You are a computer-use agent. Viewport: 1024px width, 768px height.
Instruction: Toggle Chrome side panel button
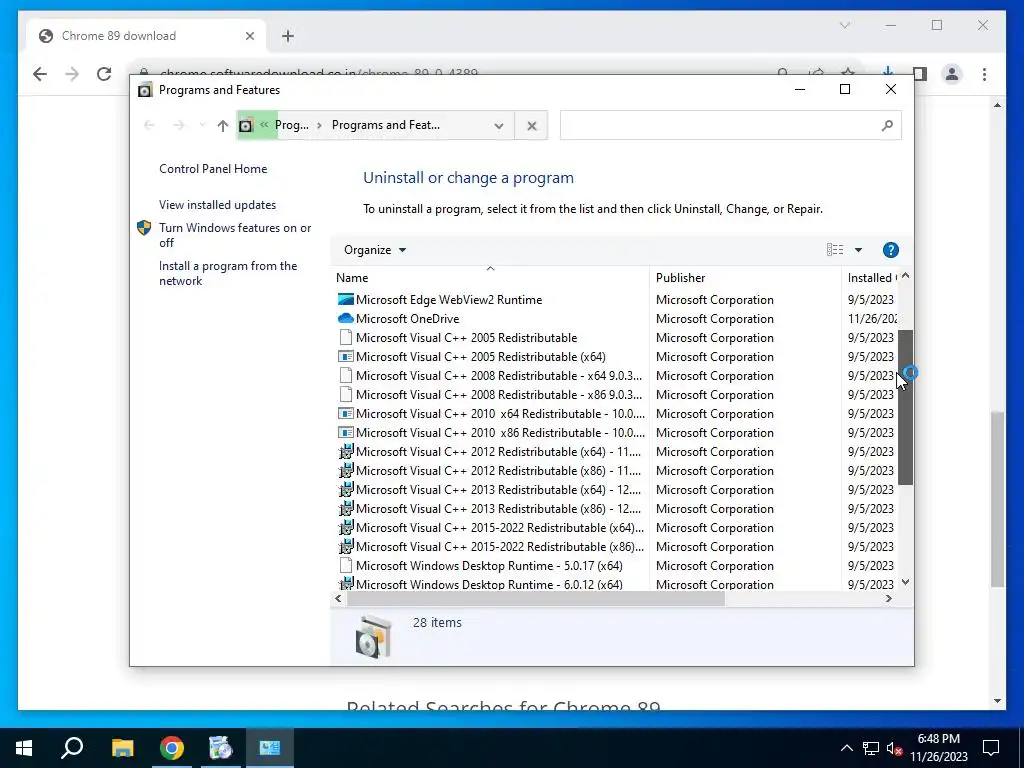(x=920, y=74)
